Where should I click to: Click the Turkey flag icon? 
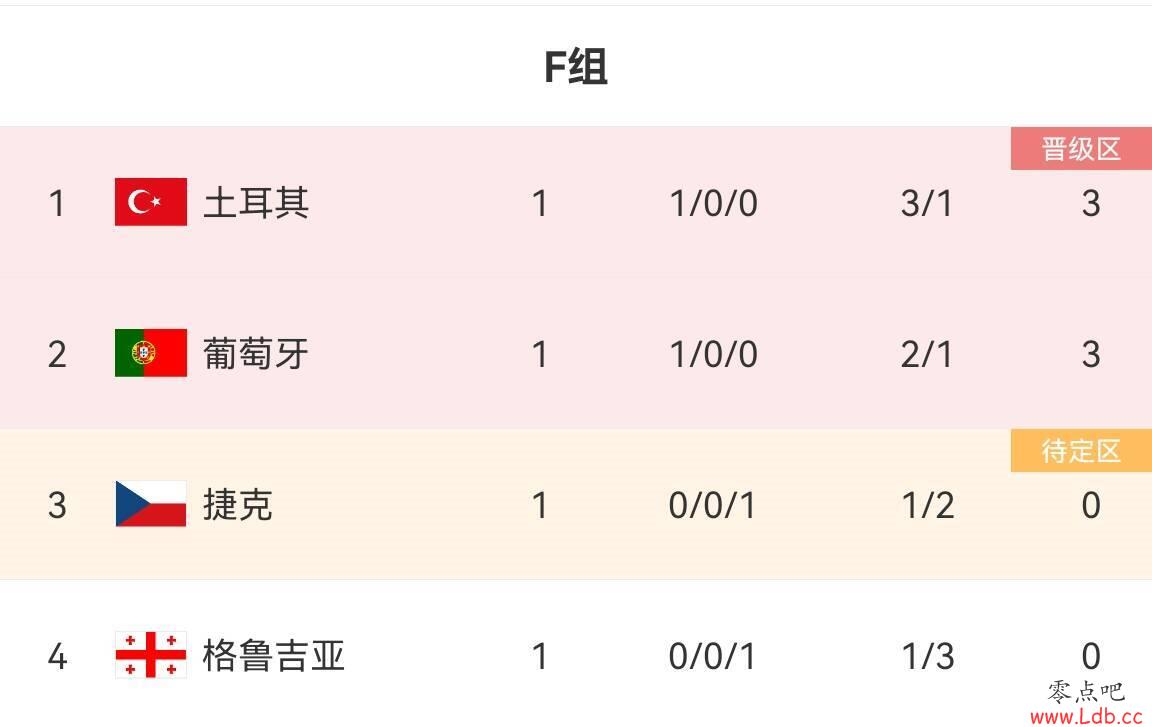pyautogui.click(x=151, y=202)
